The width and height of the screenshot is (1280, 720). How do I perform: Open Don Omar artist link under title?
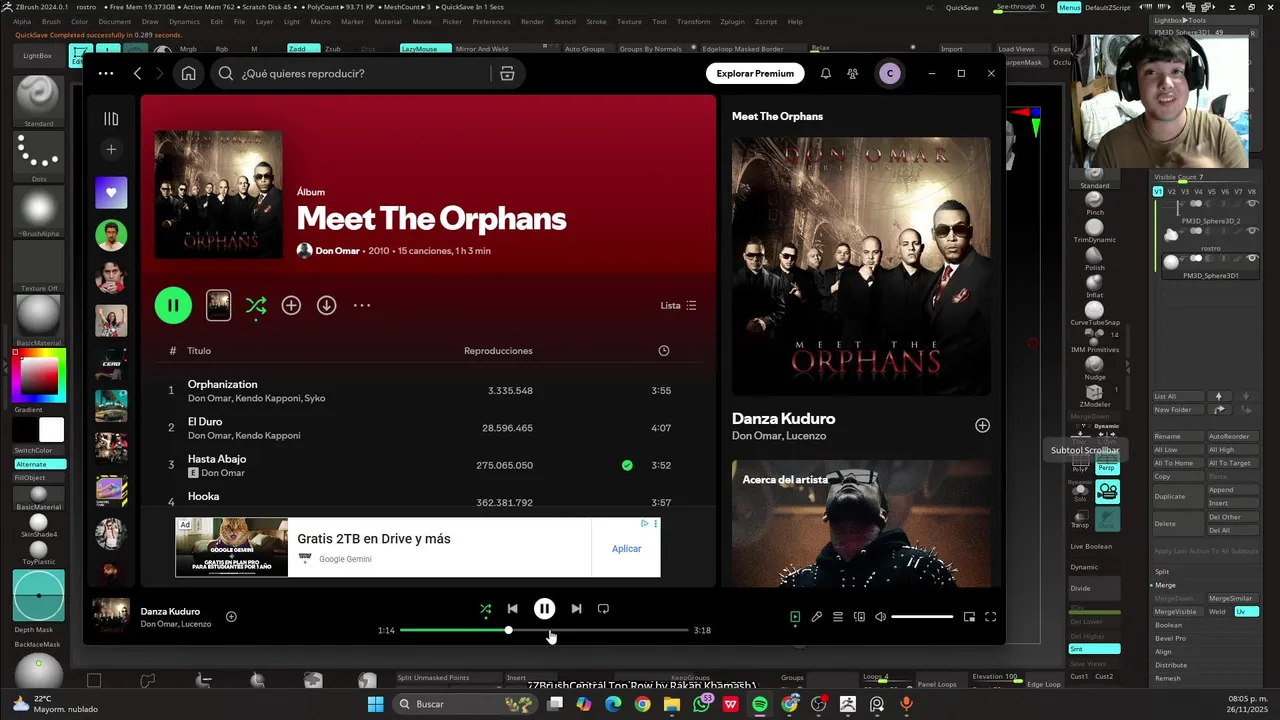pyautogui.click(x=337, y=251)
